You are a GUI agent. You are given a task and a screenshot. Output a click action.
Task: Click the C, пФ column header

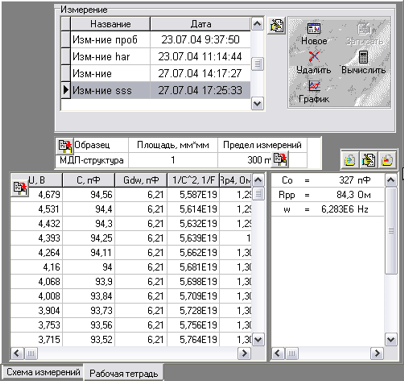pos(88,180)
